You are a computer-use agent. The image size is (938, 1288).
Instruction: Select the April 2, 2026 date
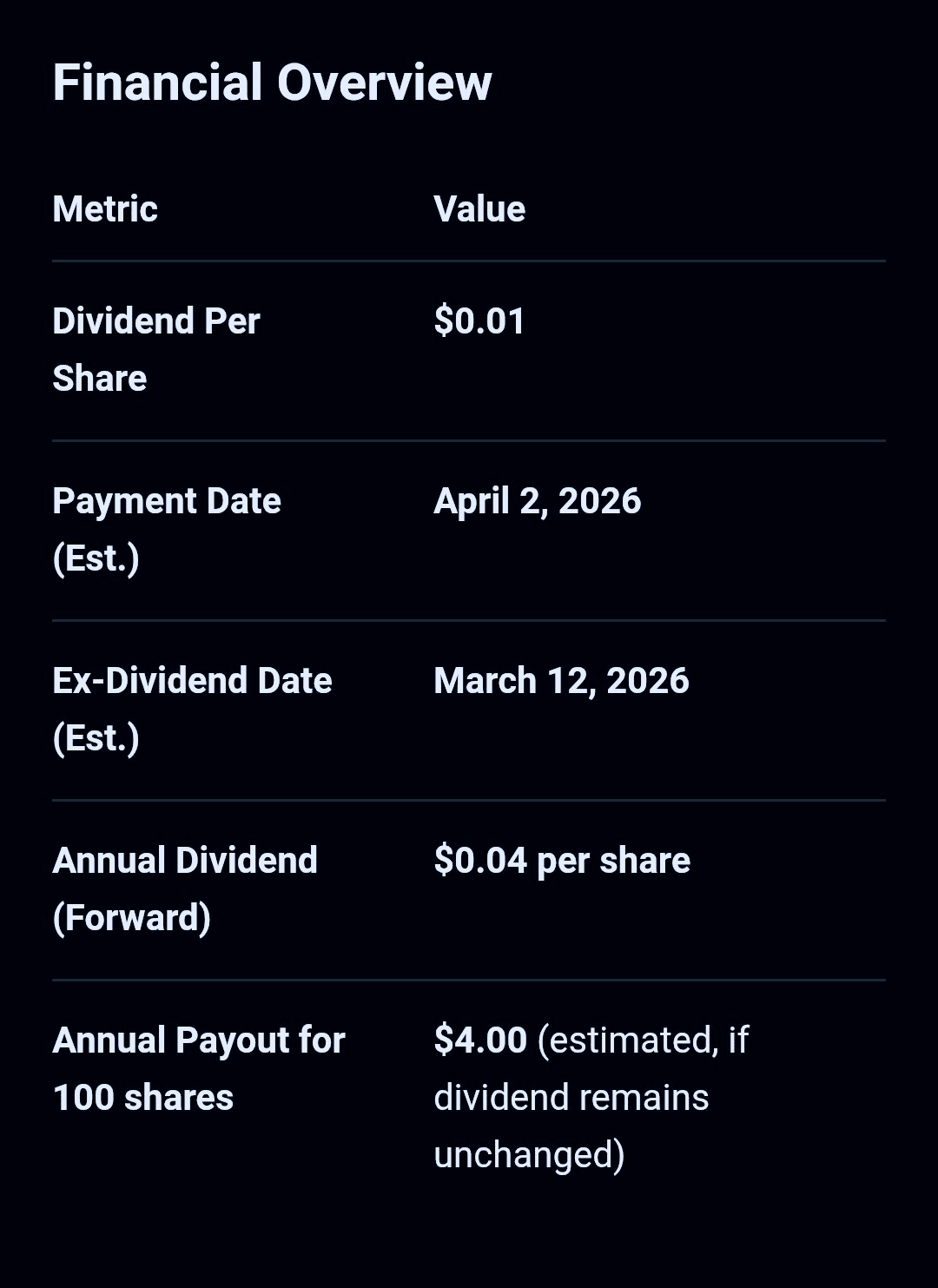(x=537, y=501)
